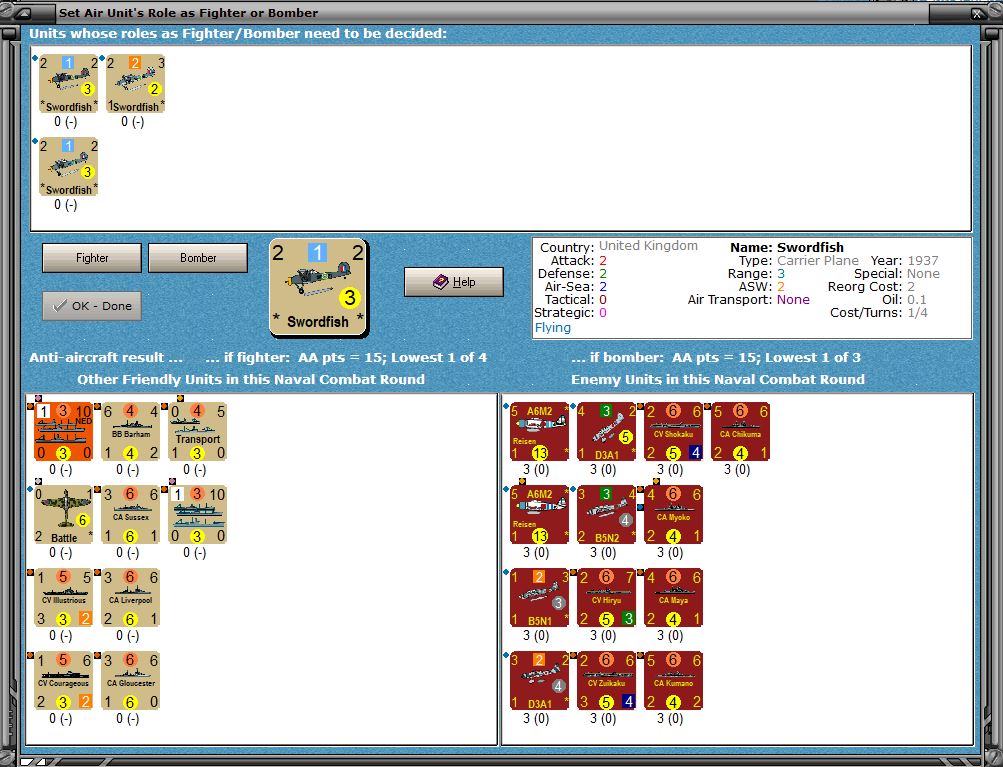This screenshot has height=767, width=1003.
Task: Click the large Swordfish preview counter
Action: click(318, 287)
